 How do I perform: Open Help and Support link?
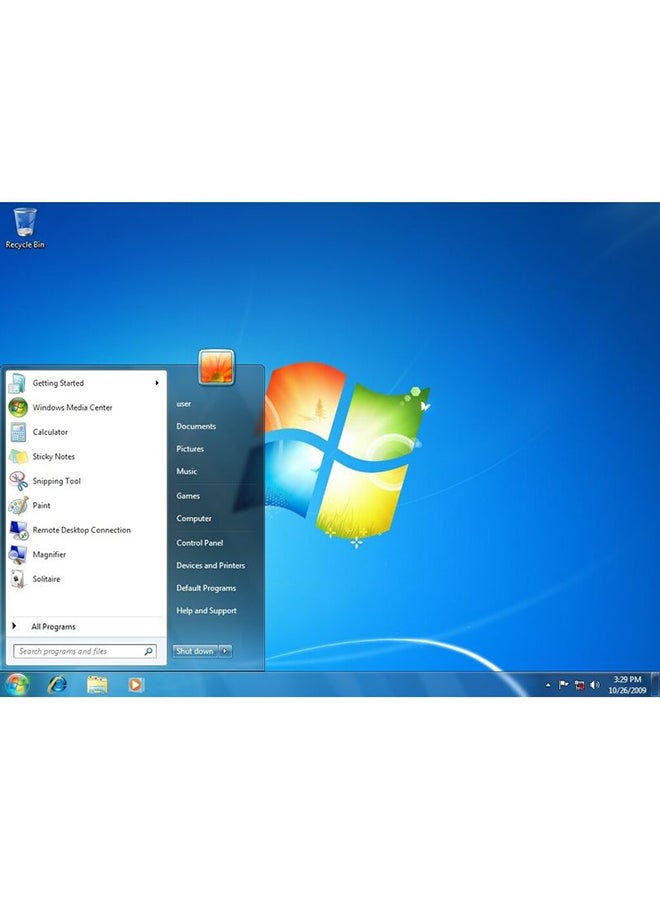[x=207, y=611]
